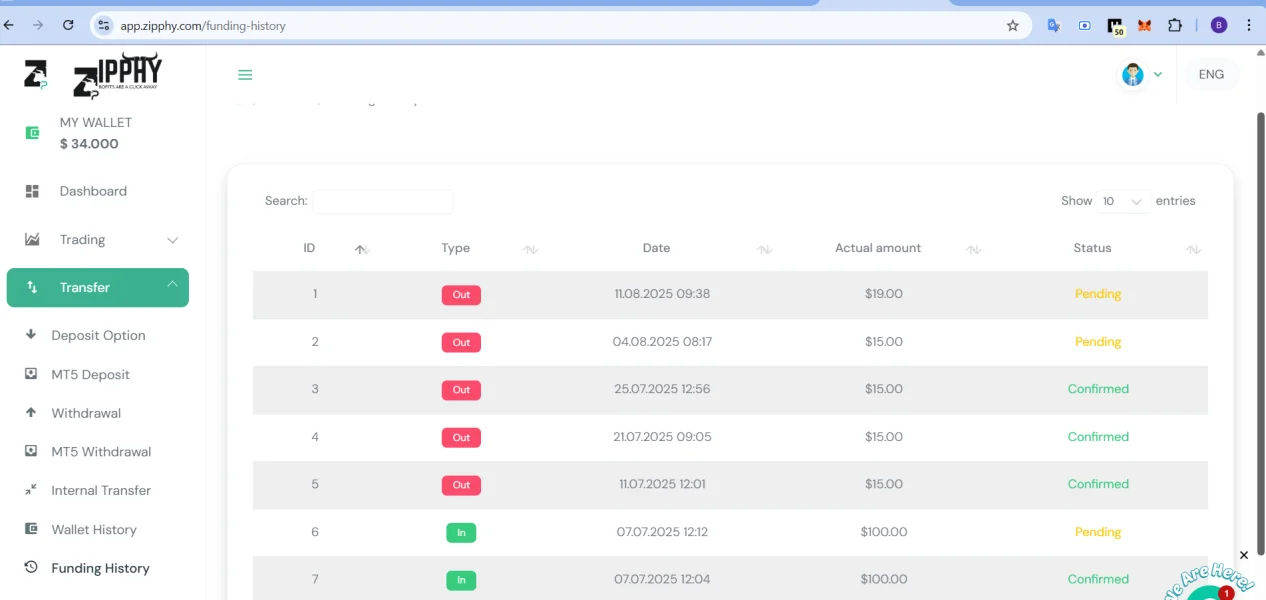
Task: Click in the Search input field
Action: pos(382,202)
